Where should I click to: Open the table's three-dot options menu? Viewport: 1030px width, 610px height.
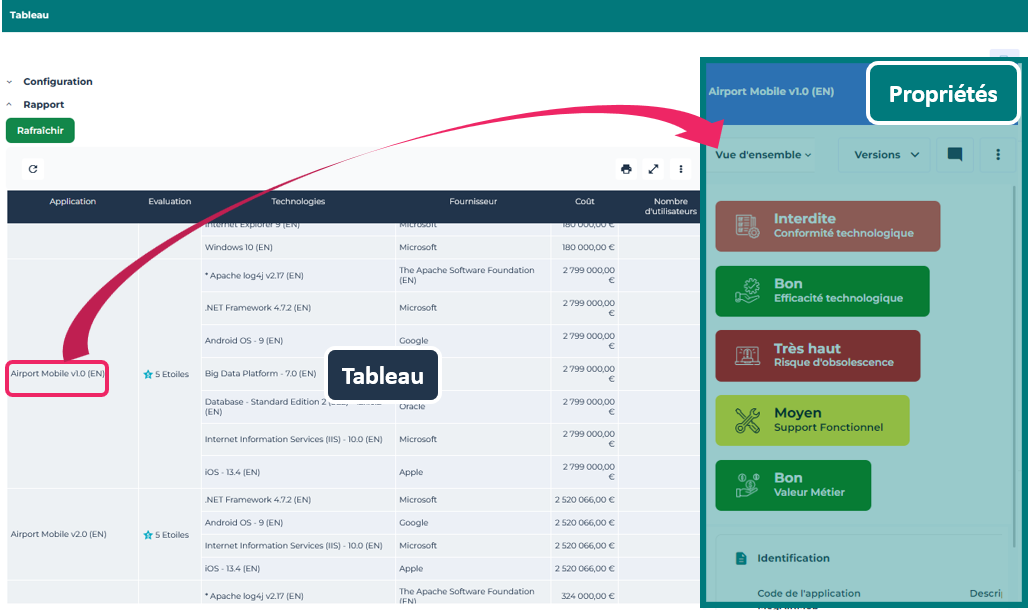click(x=681, y=169)
